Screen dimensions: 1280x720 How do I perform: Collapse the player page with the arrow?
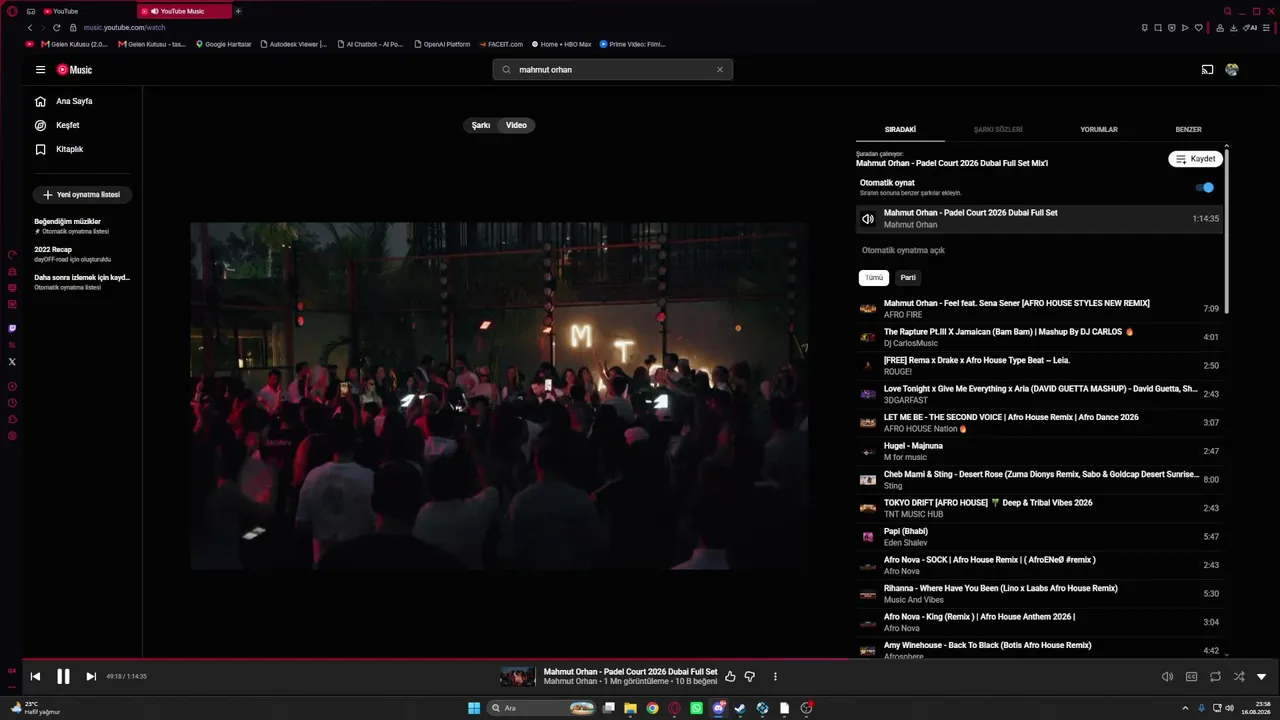coord(1261,677)
